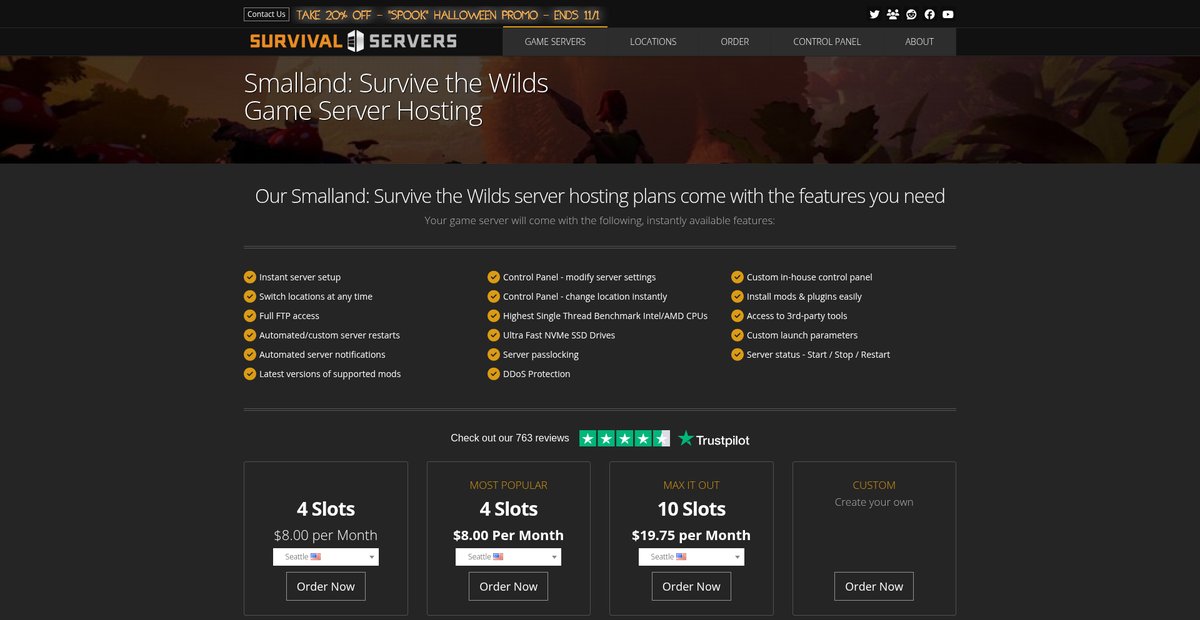The height and width of the screenshot is (620, 1200).
Task: Click the Contact Us button
Action: [x=266, y=14]
